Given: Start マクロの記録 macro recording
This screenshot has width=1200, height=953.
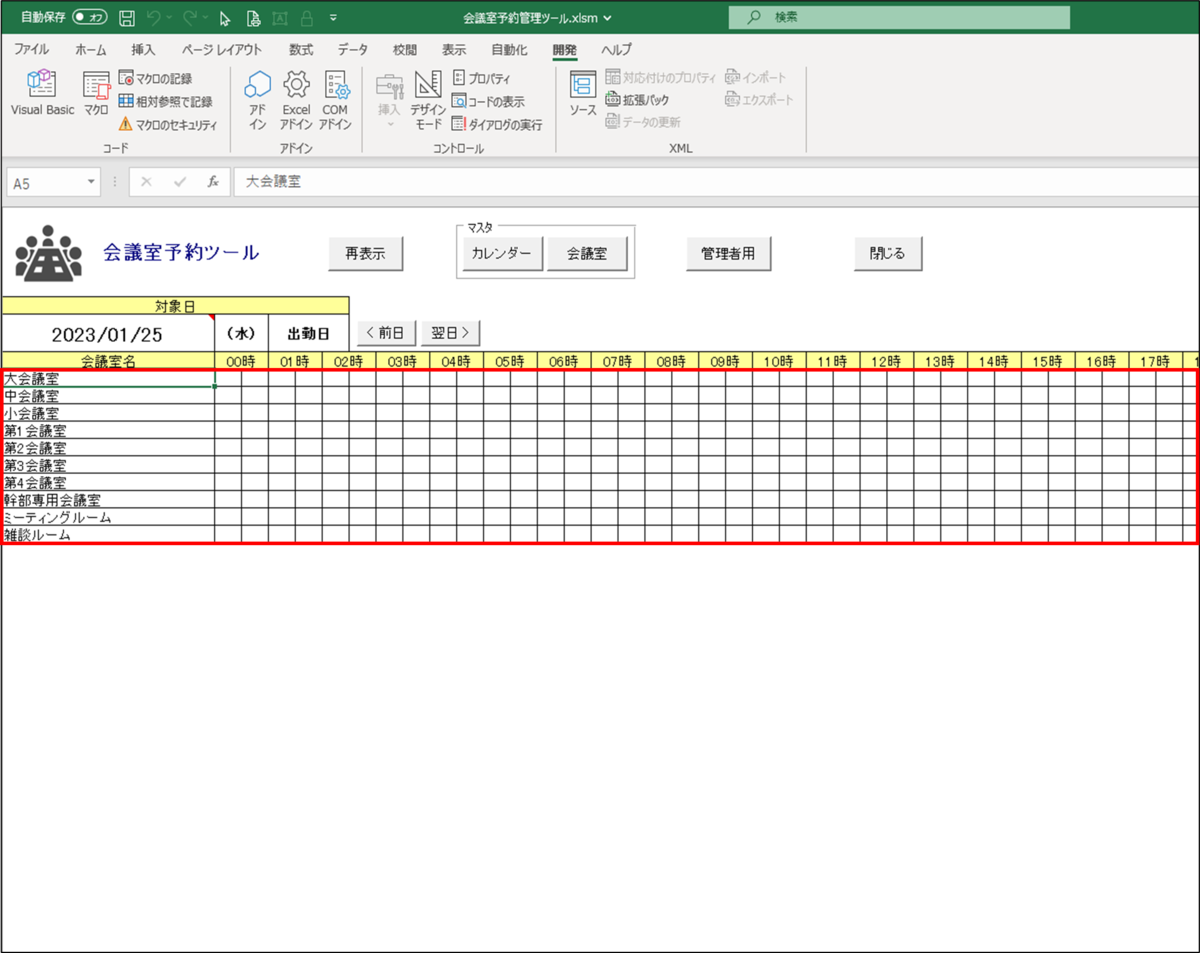Looking at the screenshot, I should [x=156, y=78].
